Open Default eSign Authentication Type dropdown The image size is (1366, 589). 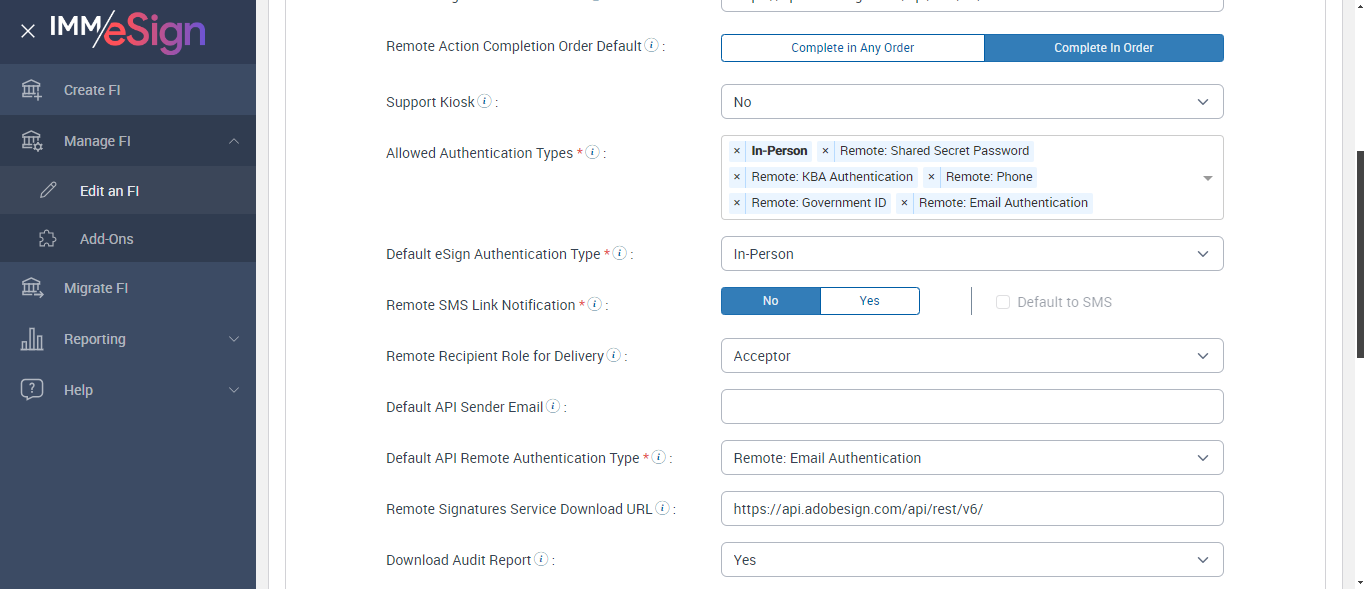971,254
